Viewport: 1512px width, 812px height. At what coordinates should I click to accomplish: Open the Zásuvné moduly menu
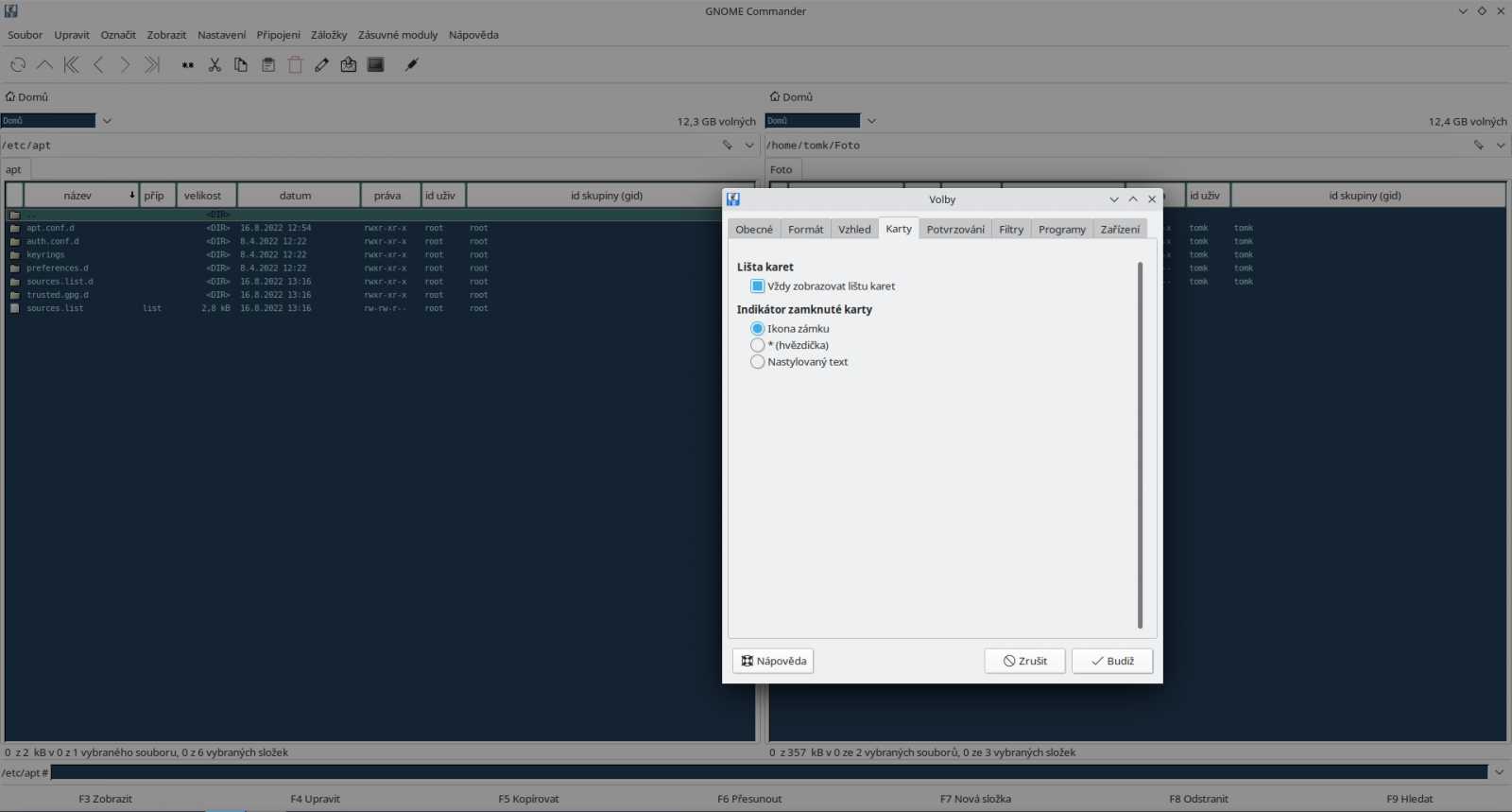(398, 35)
